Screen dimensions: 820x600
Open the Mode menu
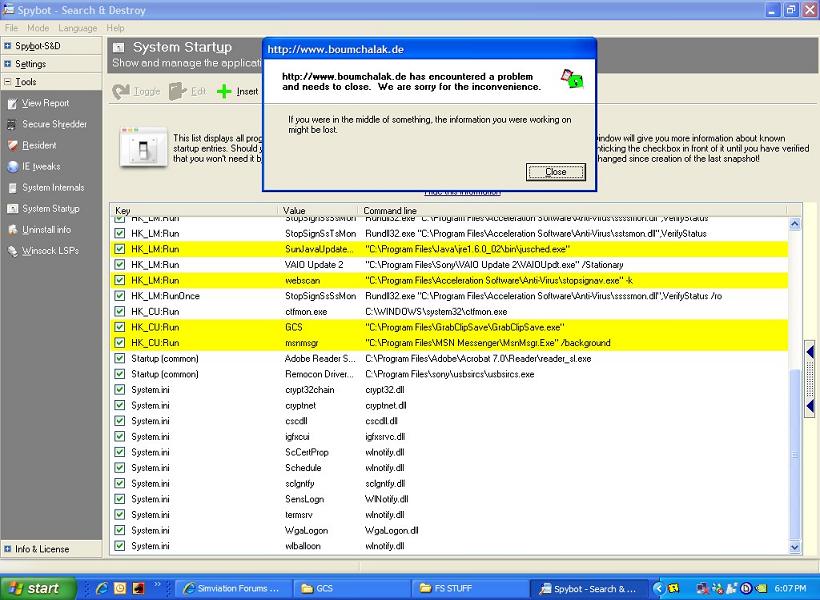[38, 28]
